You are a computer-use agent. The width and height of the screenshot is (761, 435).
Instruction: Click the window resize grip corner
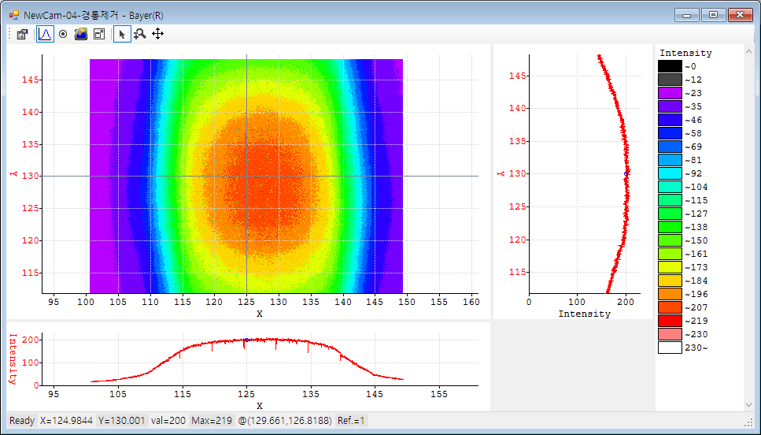(x=749, y=421)
